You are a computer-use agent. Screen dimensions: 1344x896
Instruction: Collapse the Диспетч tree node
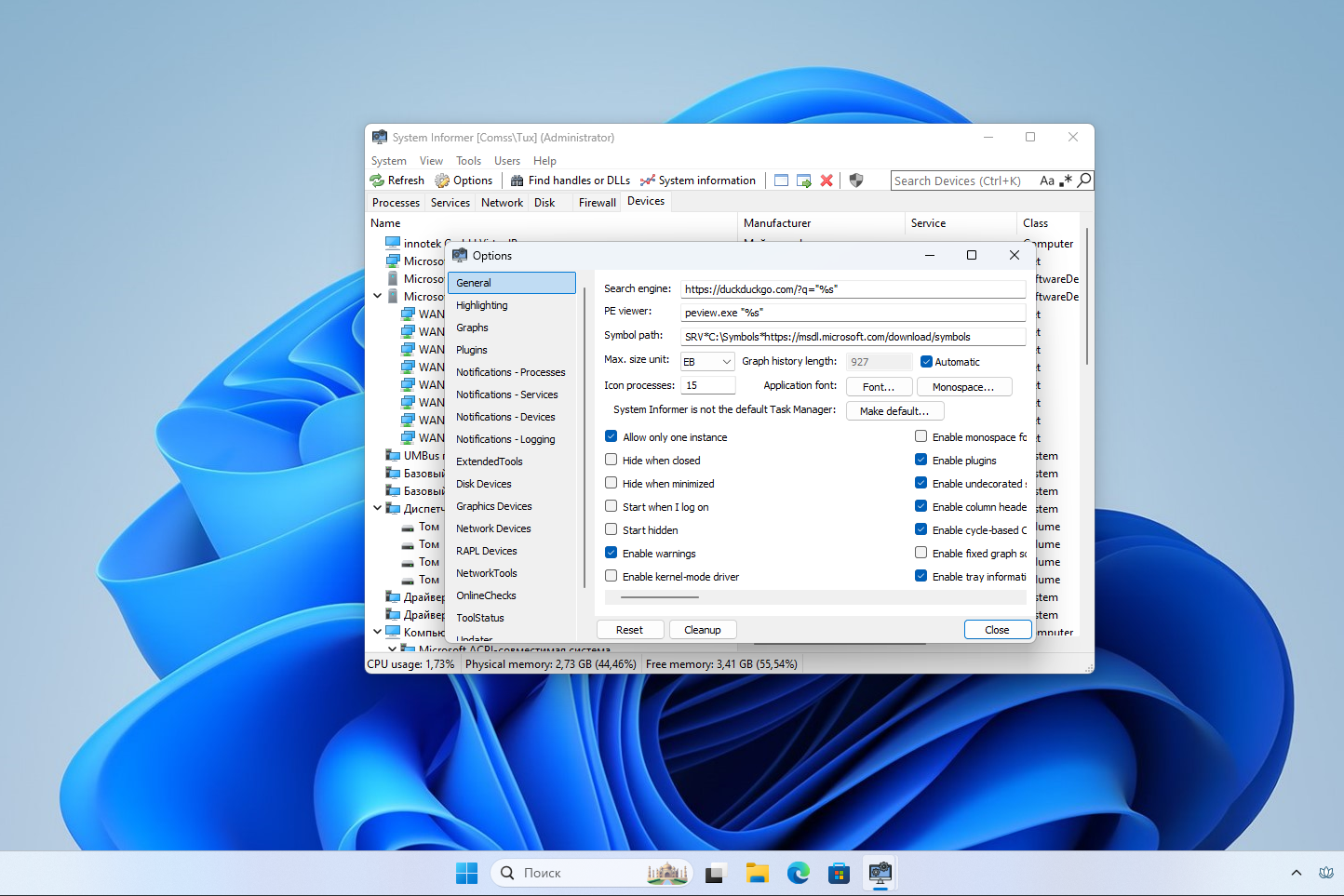click(x=377, y=508)
